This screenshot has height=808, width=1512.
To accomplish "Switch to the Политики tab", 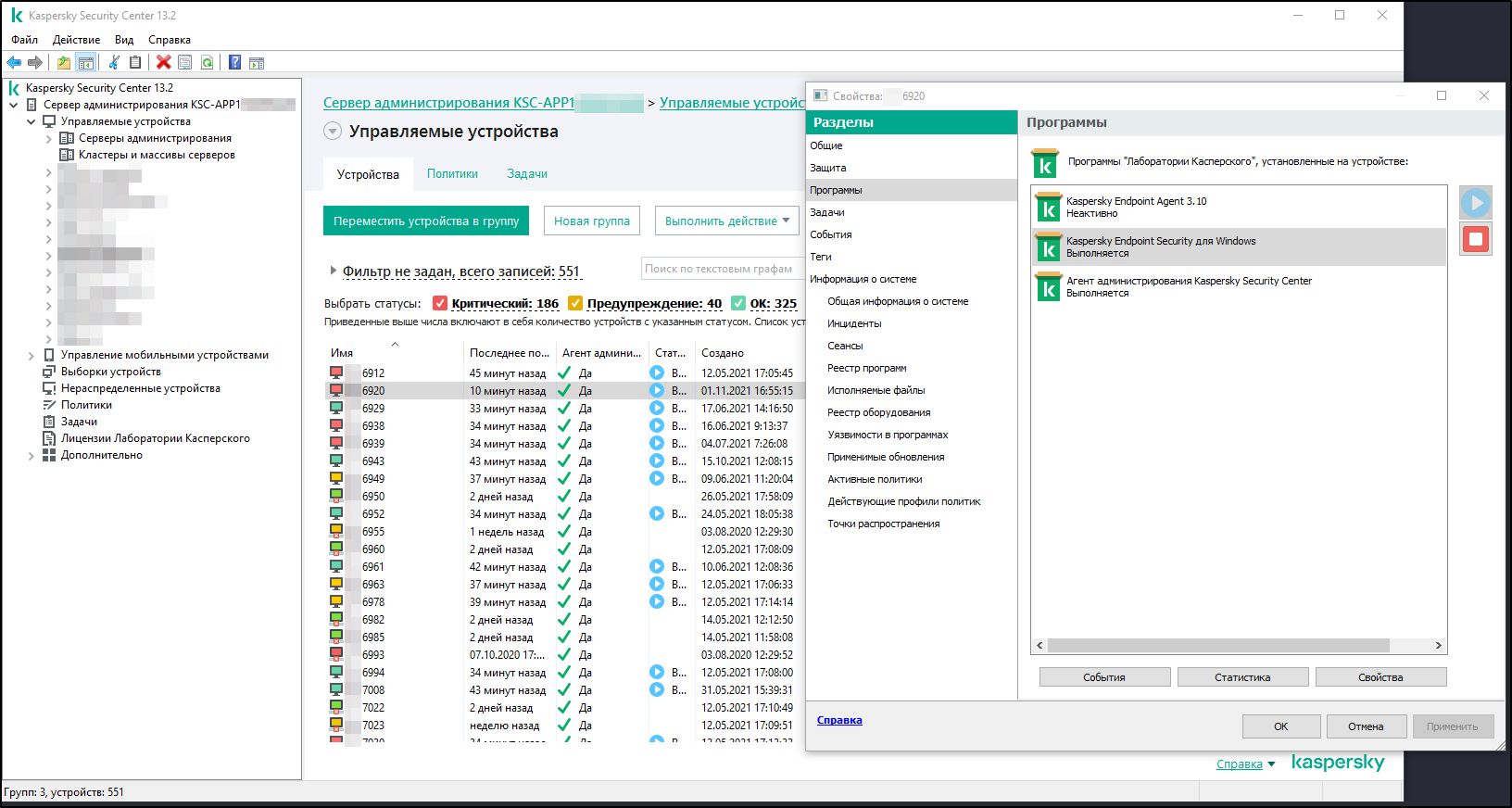I will point(452,174).
